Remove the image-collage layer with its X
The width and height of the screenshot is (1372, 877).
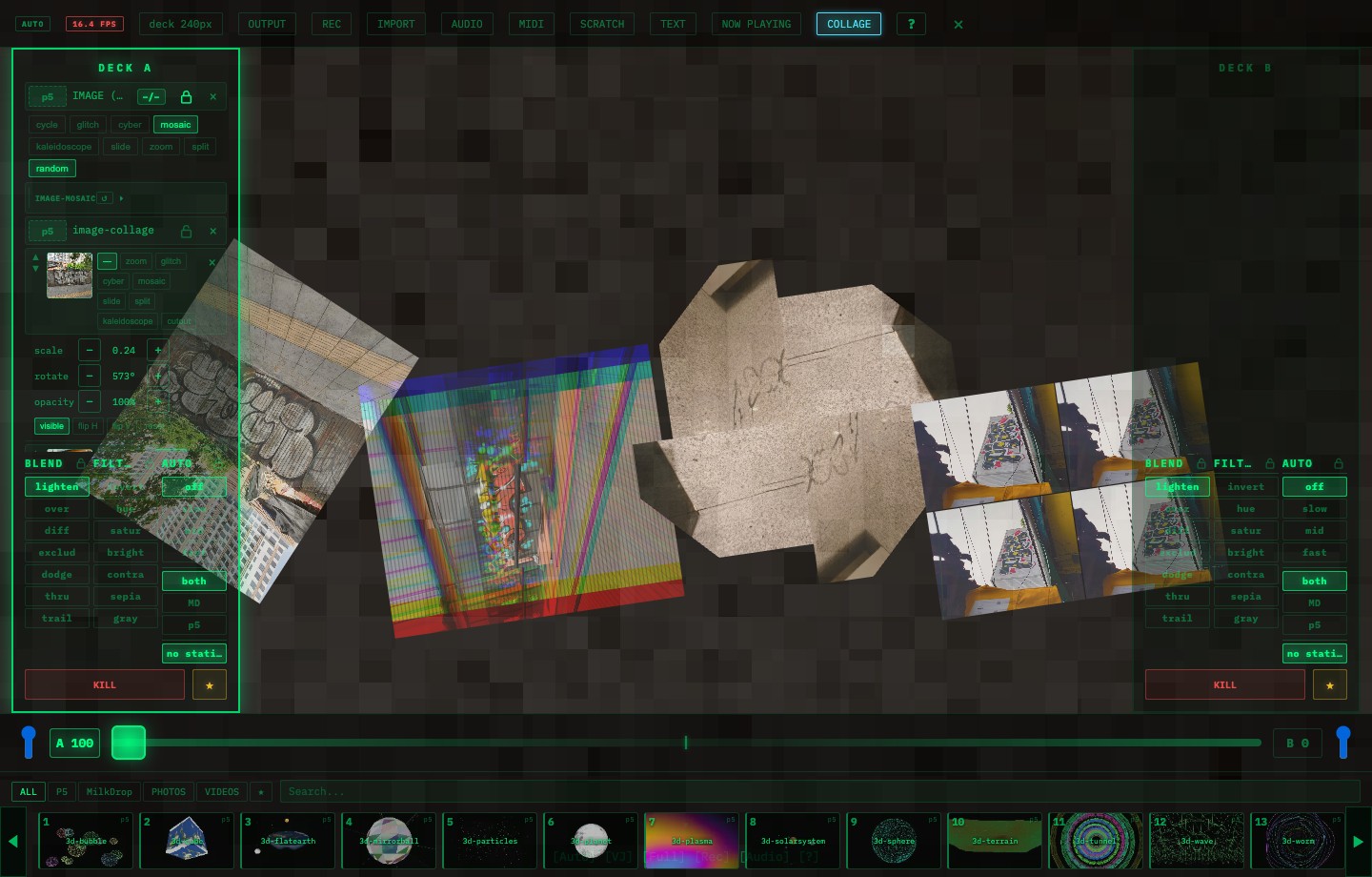(x=212, y=231)
